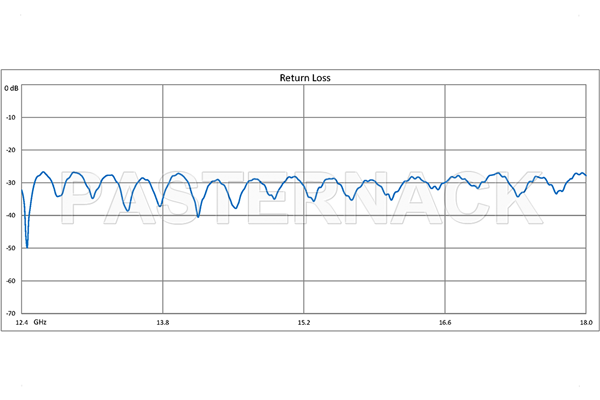Click the 16.6 x-axis label
Image resolution: width=600 pixels, height=400 pixels.
pos(445,323)
